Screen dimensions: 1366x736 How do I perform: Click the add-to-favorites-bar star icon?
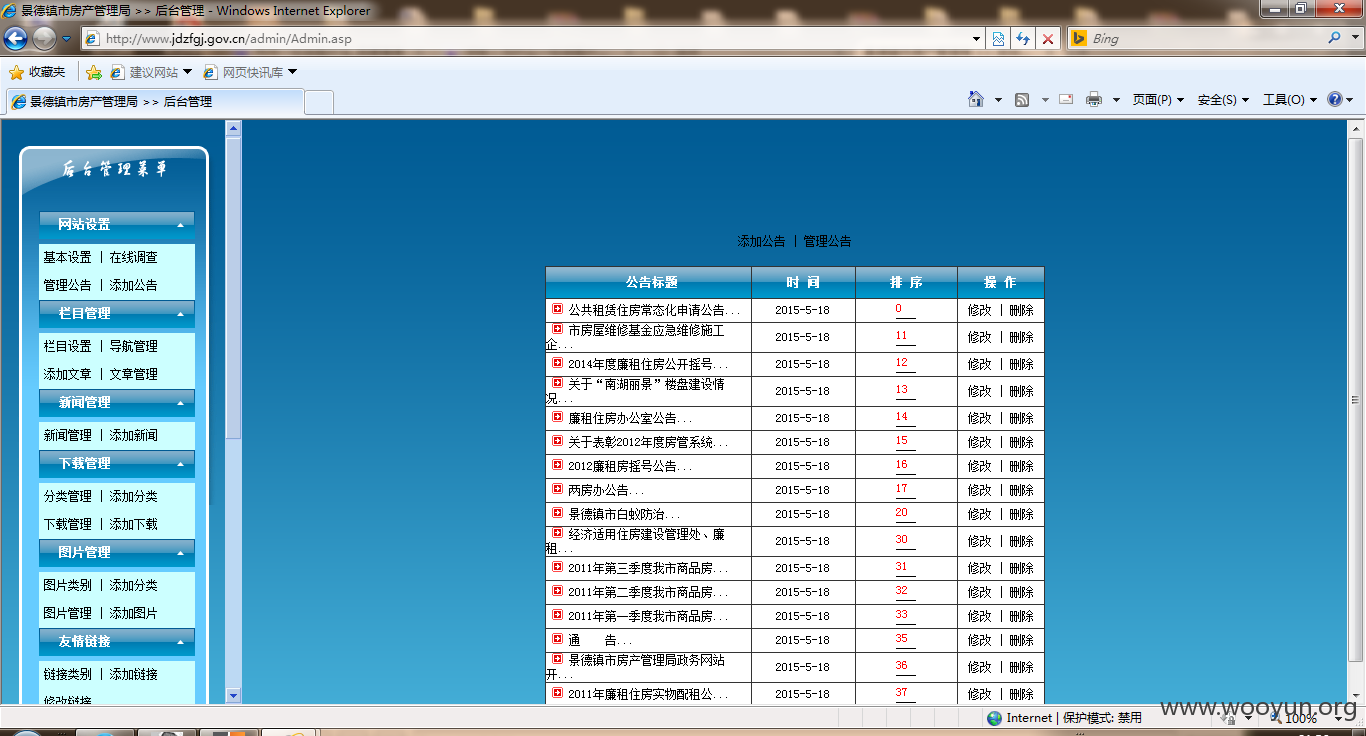click(93, 72)
